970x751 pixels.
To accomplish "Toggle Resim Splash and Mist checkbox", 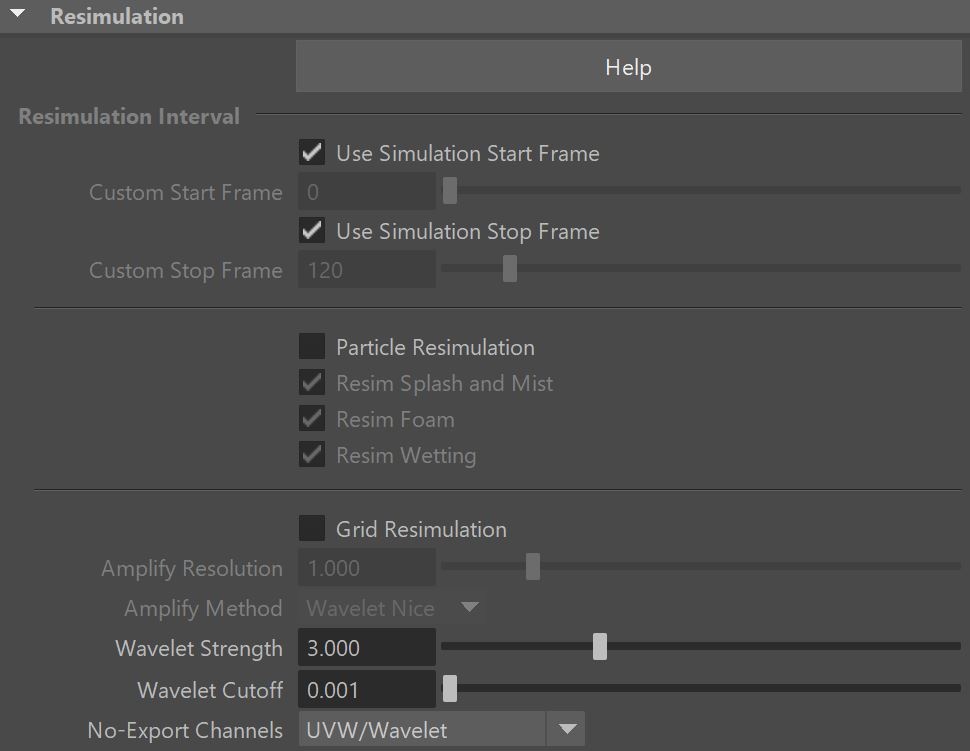I will pyautogui.click(x=312, y=383).
